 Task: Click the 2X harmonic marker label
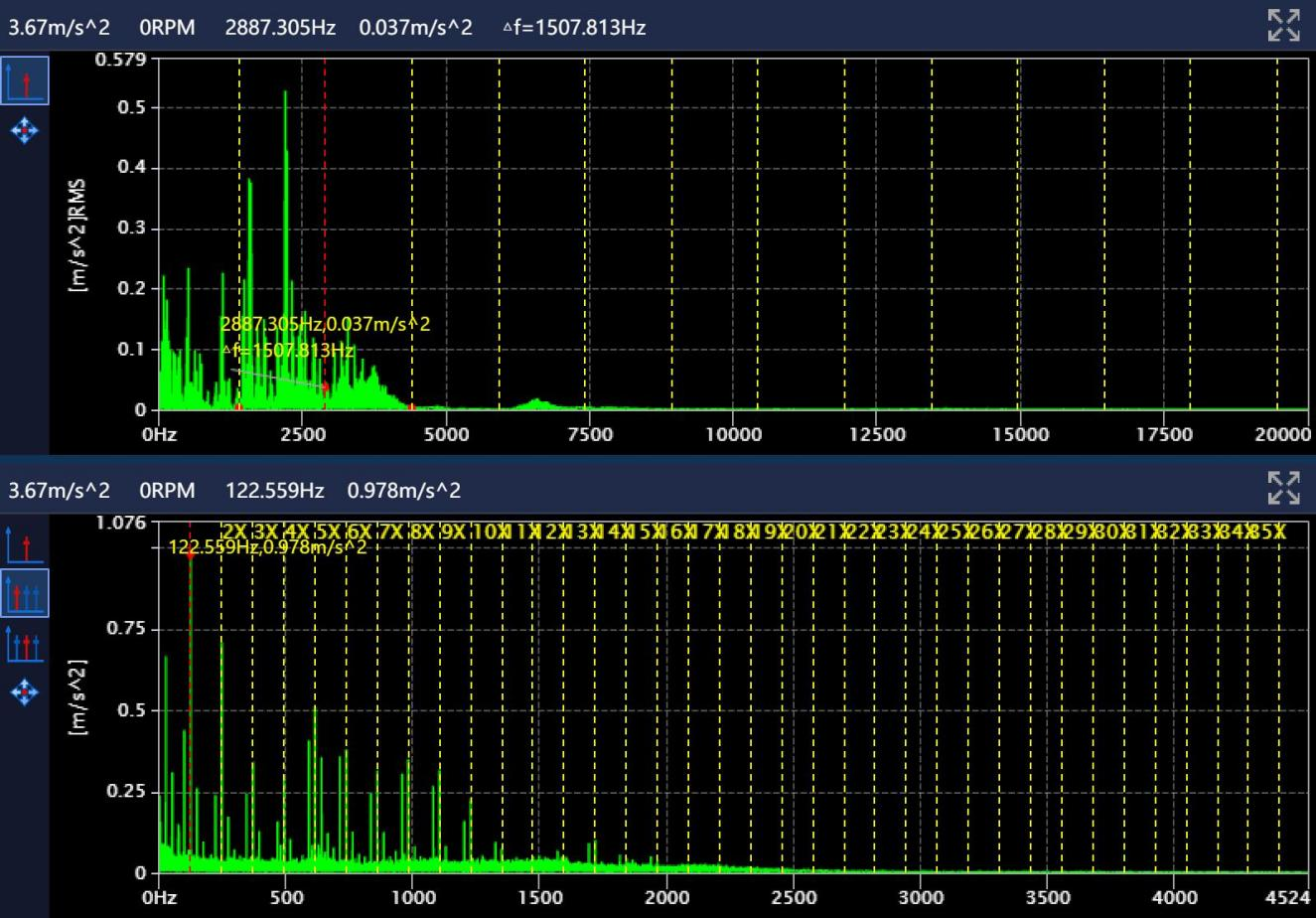pyautogui.click(x=234, y=533)
